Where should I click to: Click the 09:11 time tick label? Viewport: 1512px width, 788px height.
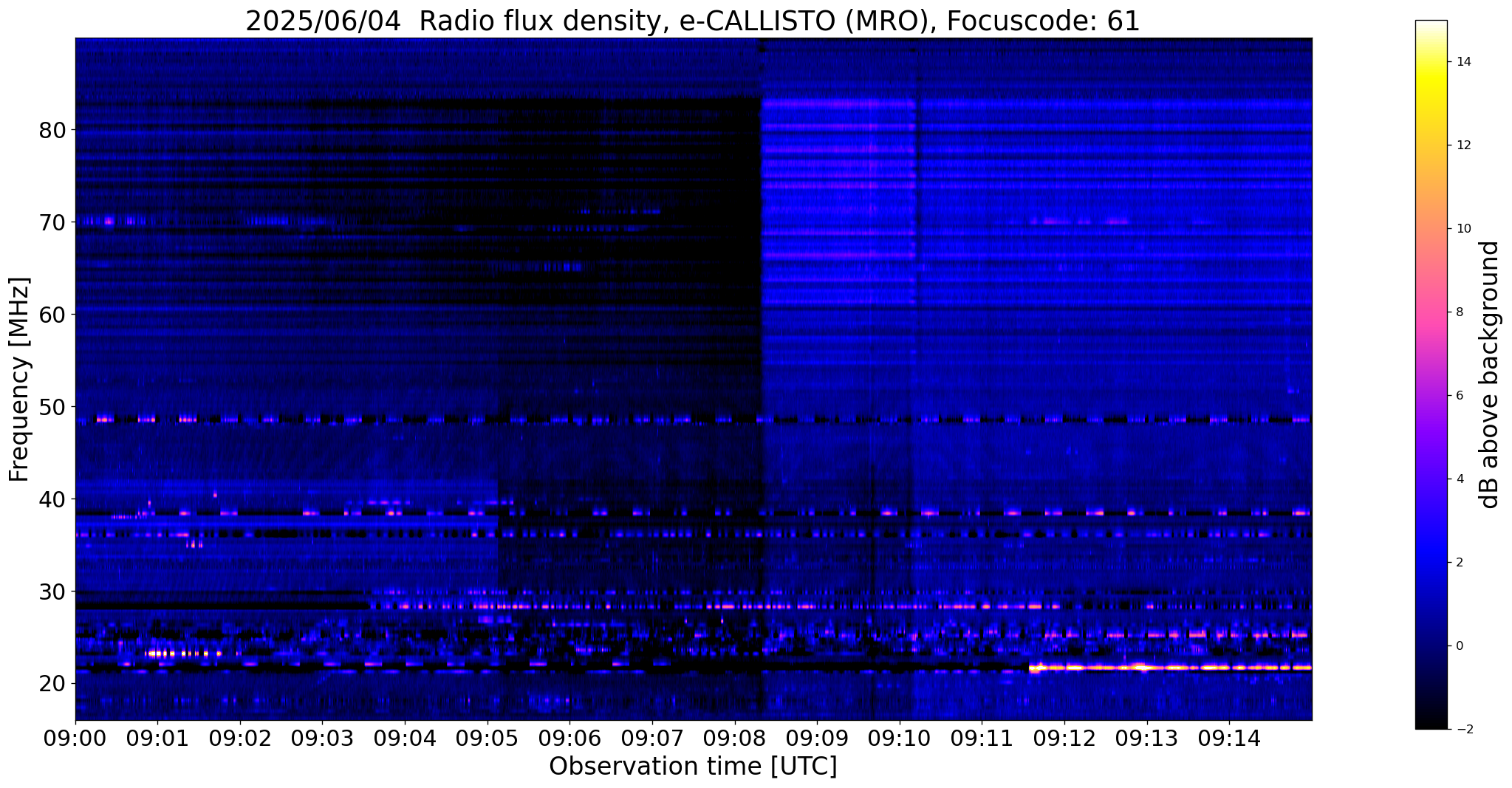(982, 739)
